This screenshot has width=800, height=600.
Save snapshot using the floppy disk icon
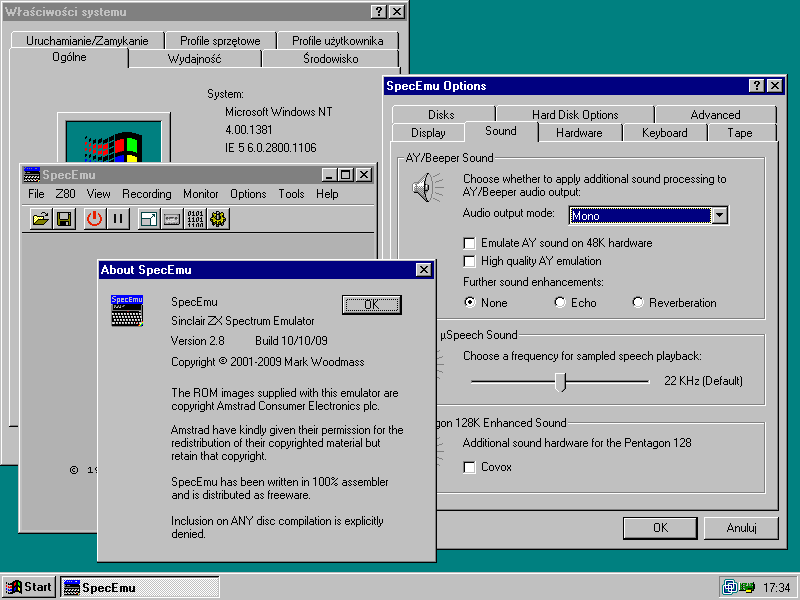(64, 219)
